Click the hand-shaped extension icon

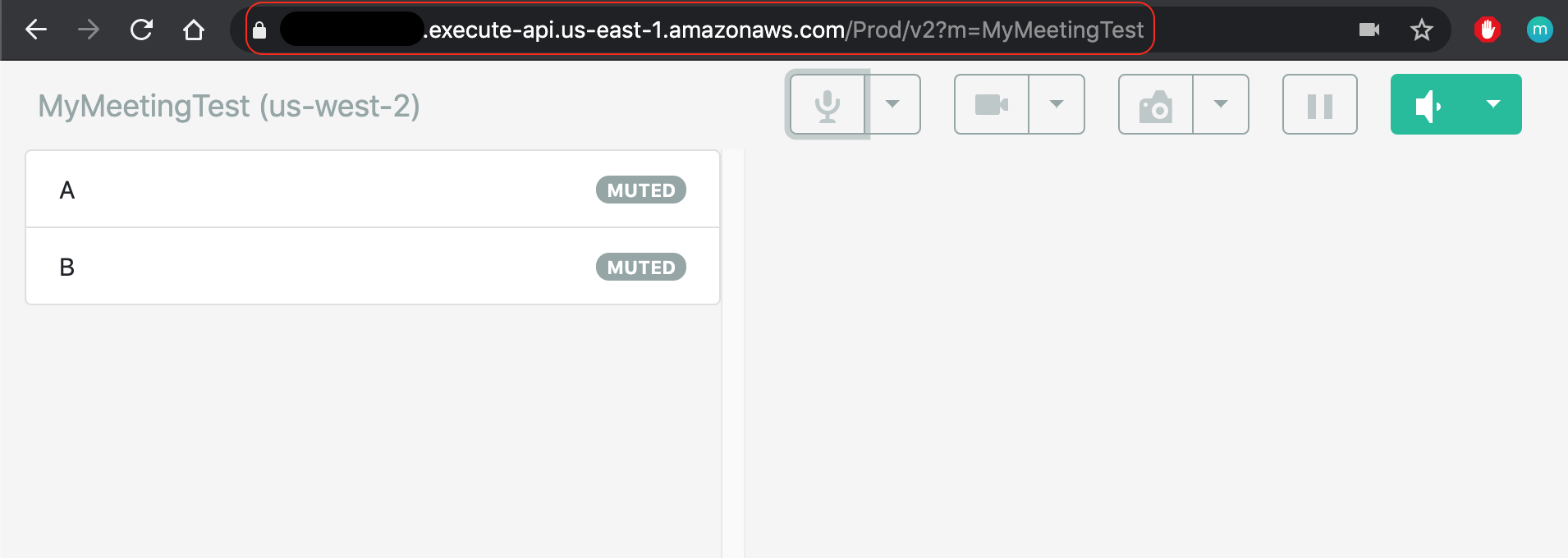pos(1488,29)
